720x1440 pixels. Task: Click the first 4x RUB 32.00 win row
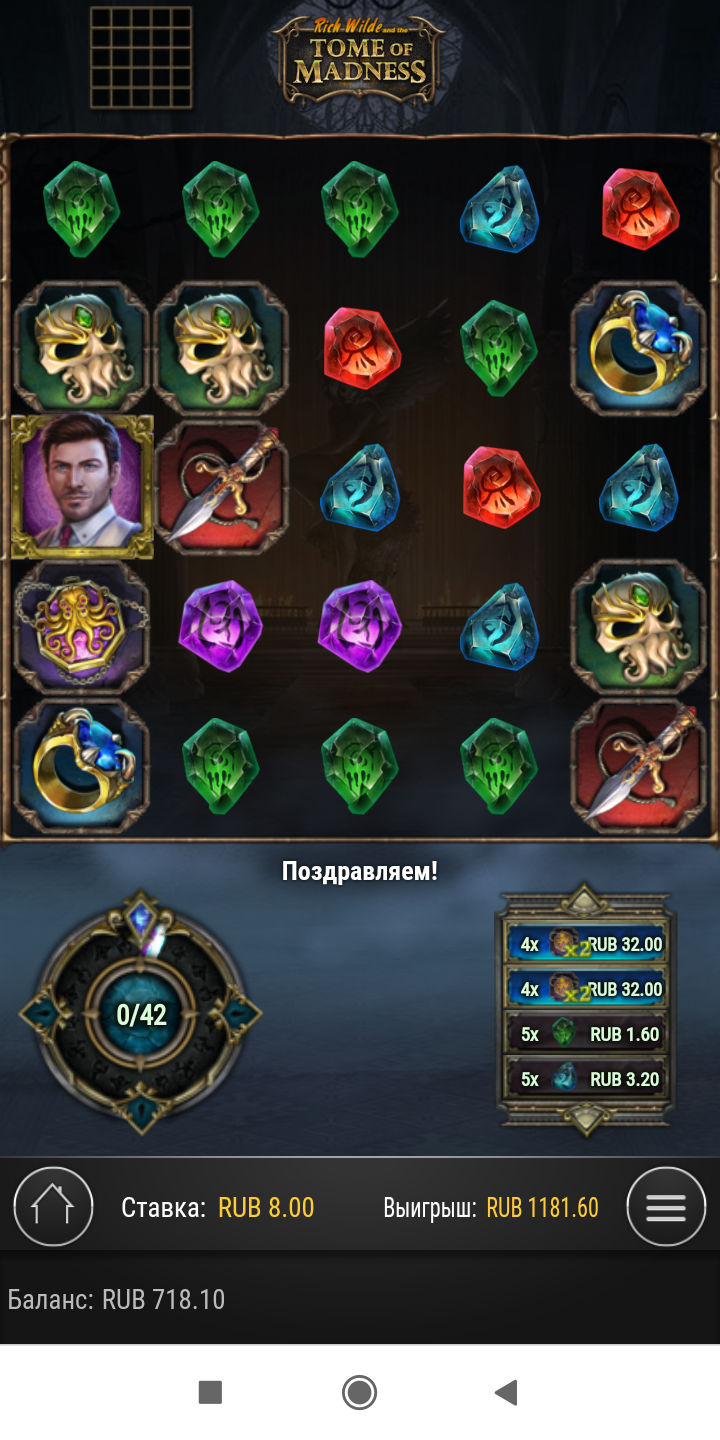pyautogui.click(x=586, y=943)
